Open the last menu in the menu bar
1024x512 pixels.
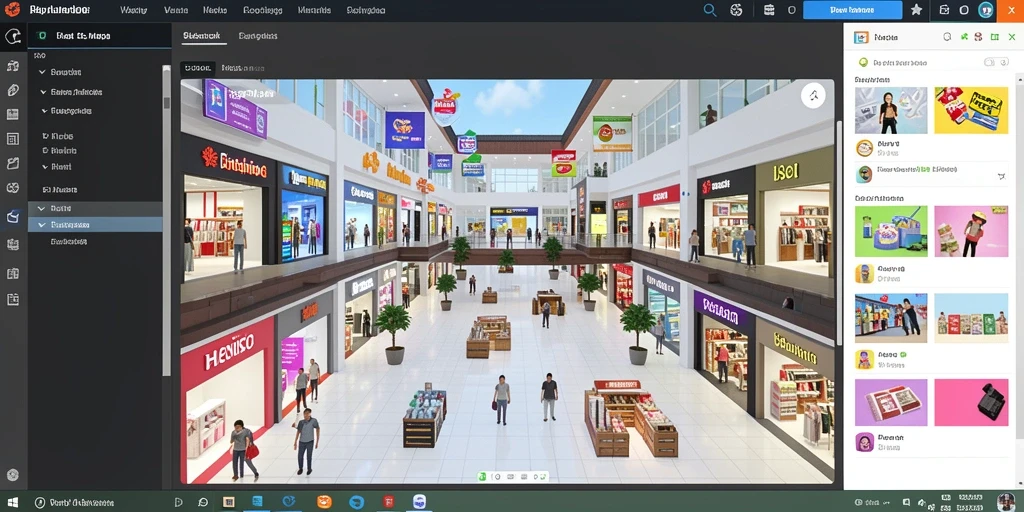[x=366, y=10]
